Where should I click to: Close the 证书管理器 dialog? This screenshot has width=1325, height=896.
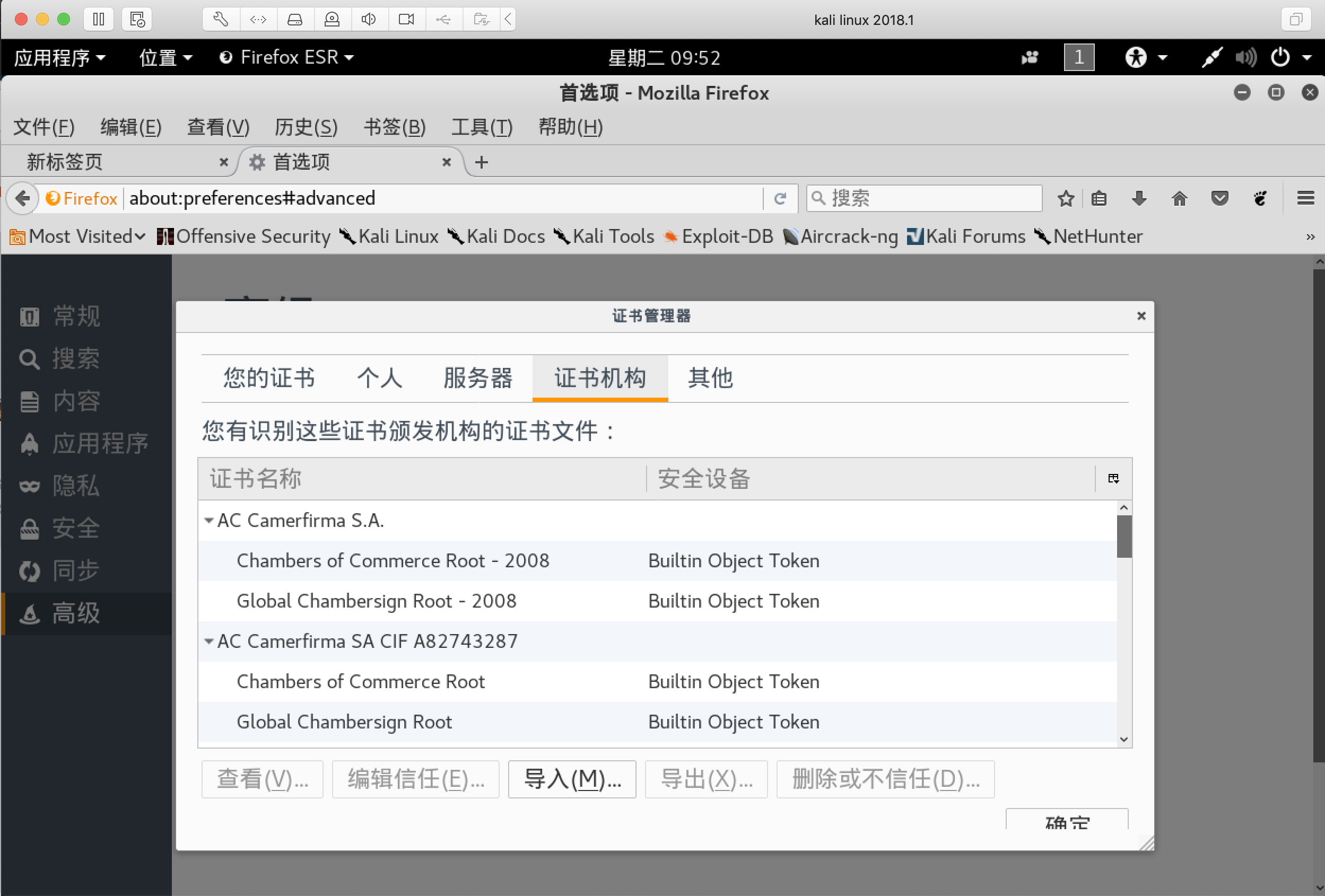[x=1141, y=316]
